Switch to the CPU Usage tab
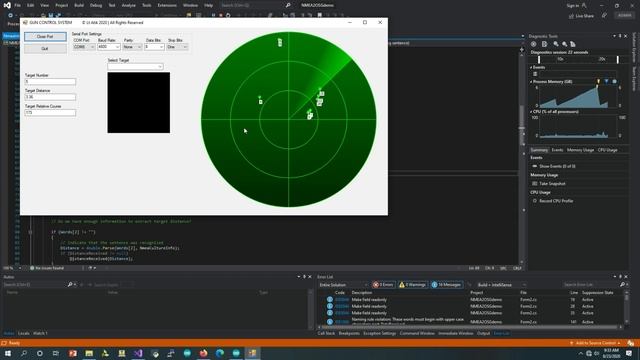The width and height of the screenshot is (640, 360). point(607,150)
